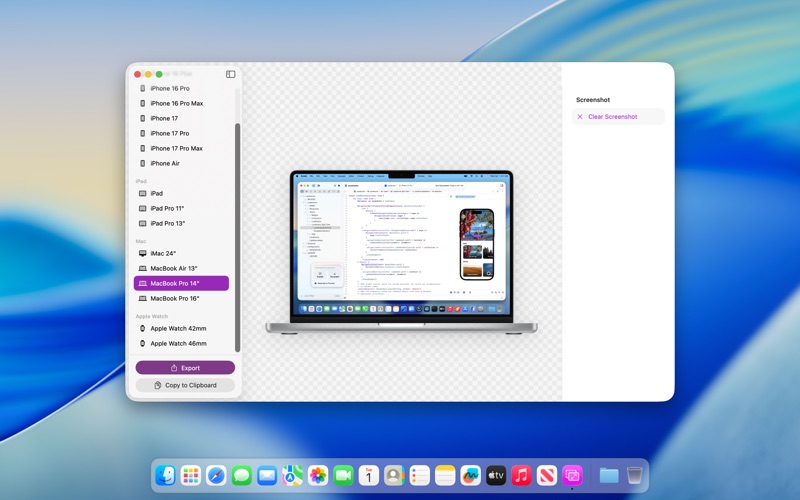Click the clipboard icon in Copy to Clipboard
The height and width of the screenshot is (500, 800).
[x=158, y=385]
